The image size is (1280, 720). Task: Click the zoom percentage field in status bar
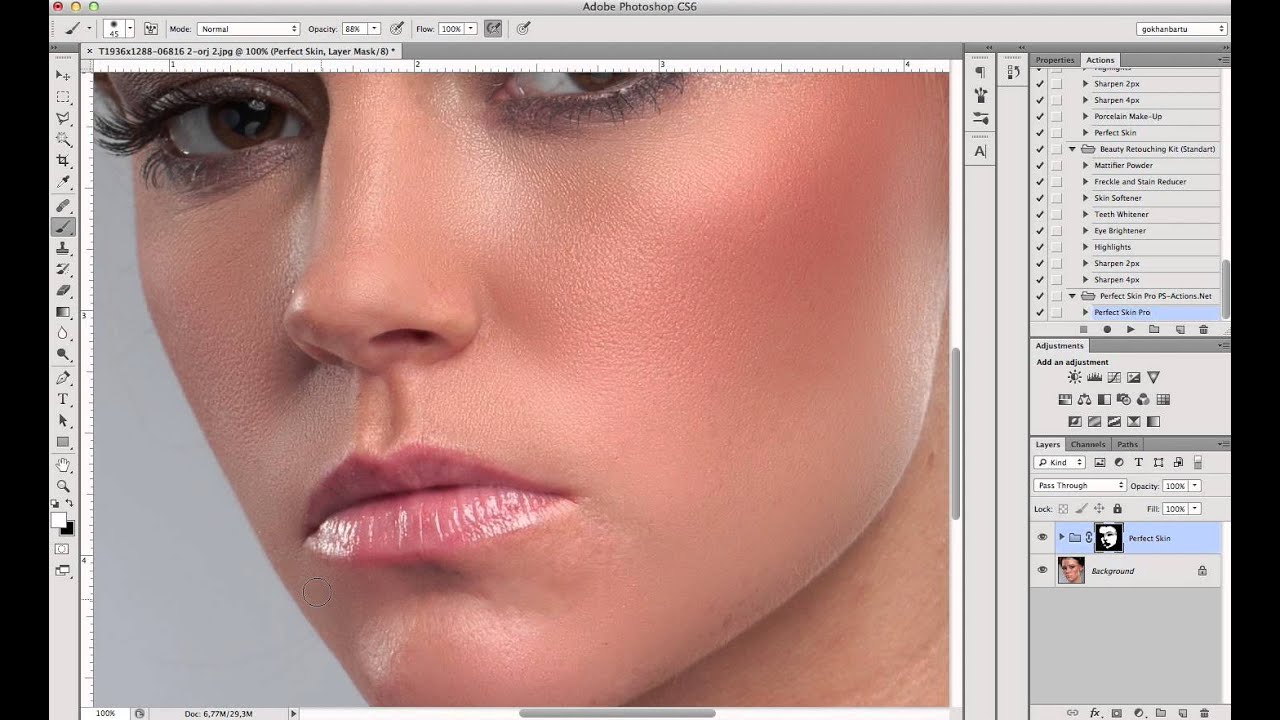click(x=105, y=713)
